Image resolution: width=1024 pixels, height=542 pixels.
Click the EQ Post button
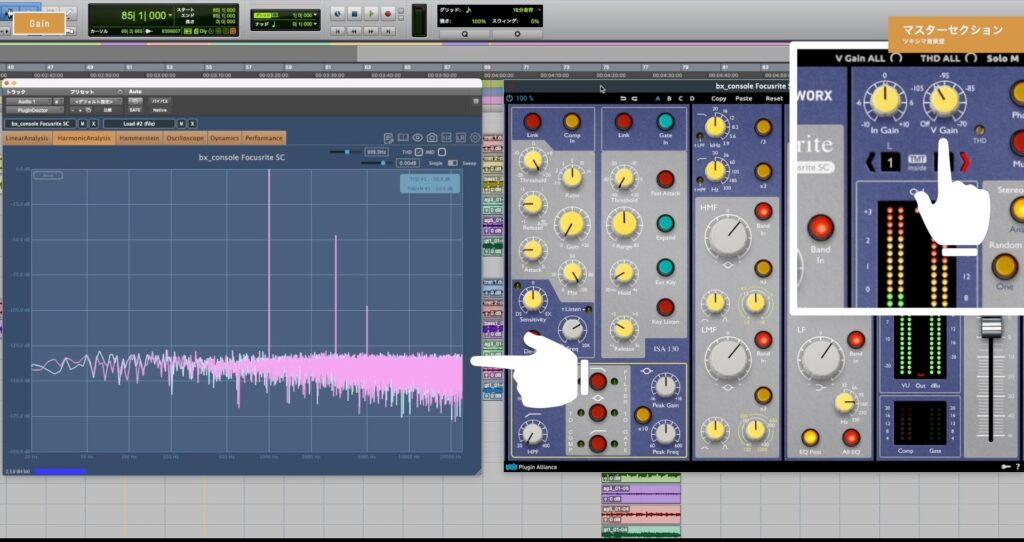(810, 437)
